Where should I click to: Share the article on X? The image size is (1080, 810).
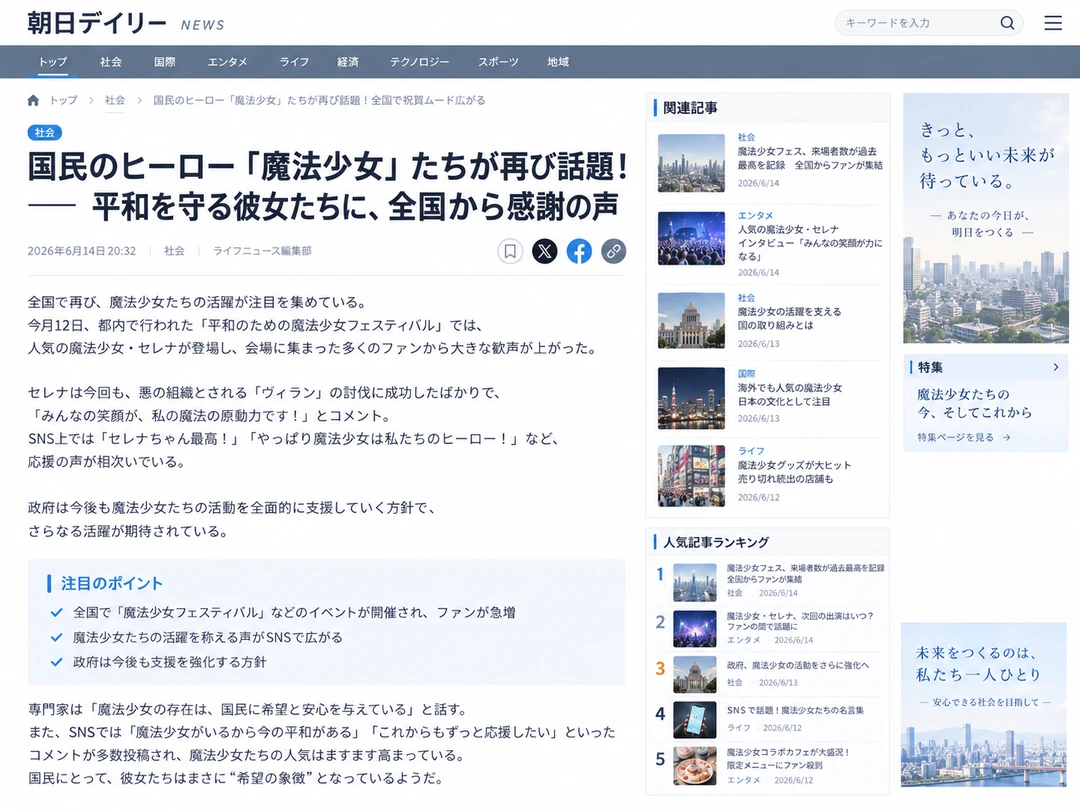click(544, 251)
